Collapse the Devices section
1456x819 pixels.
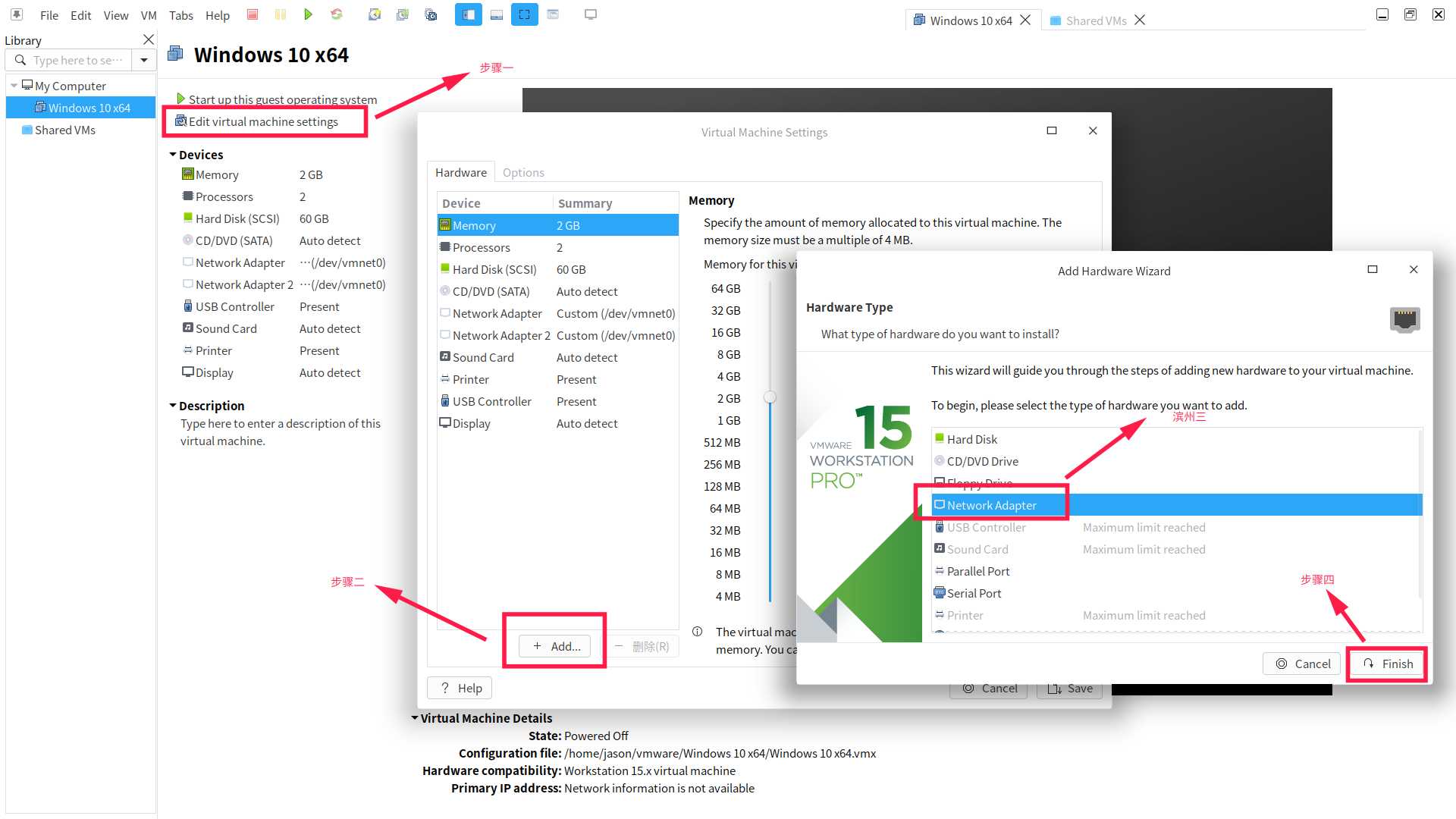coord(173,155)
